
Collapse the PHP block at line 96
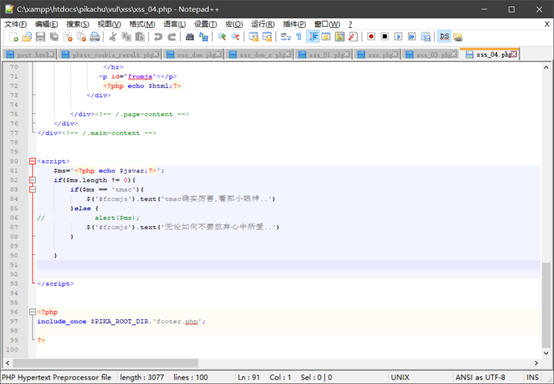coord(32,312)
